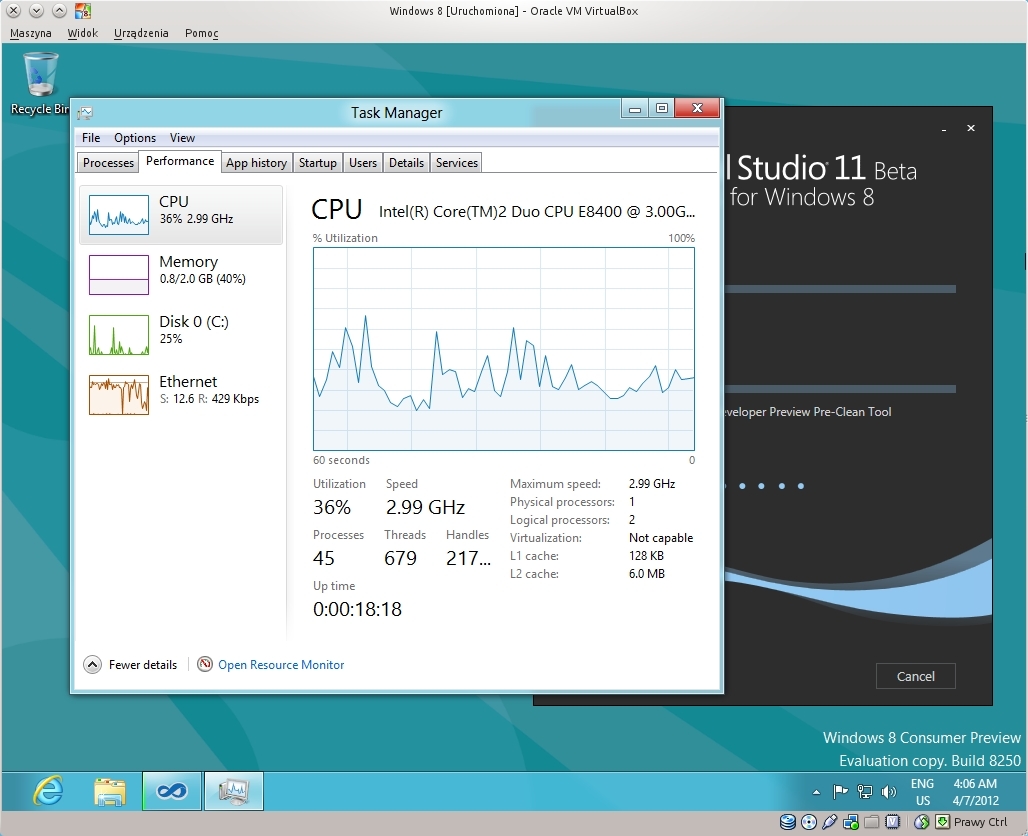Open the Maszyna menu in VirtualBox

[x=31, y=33]
